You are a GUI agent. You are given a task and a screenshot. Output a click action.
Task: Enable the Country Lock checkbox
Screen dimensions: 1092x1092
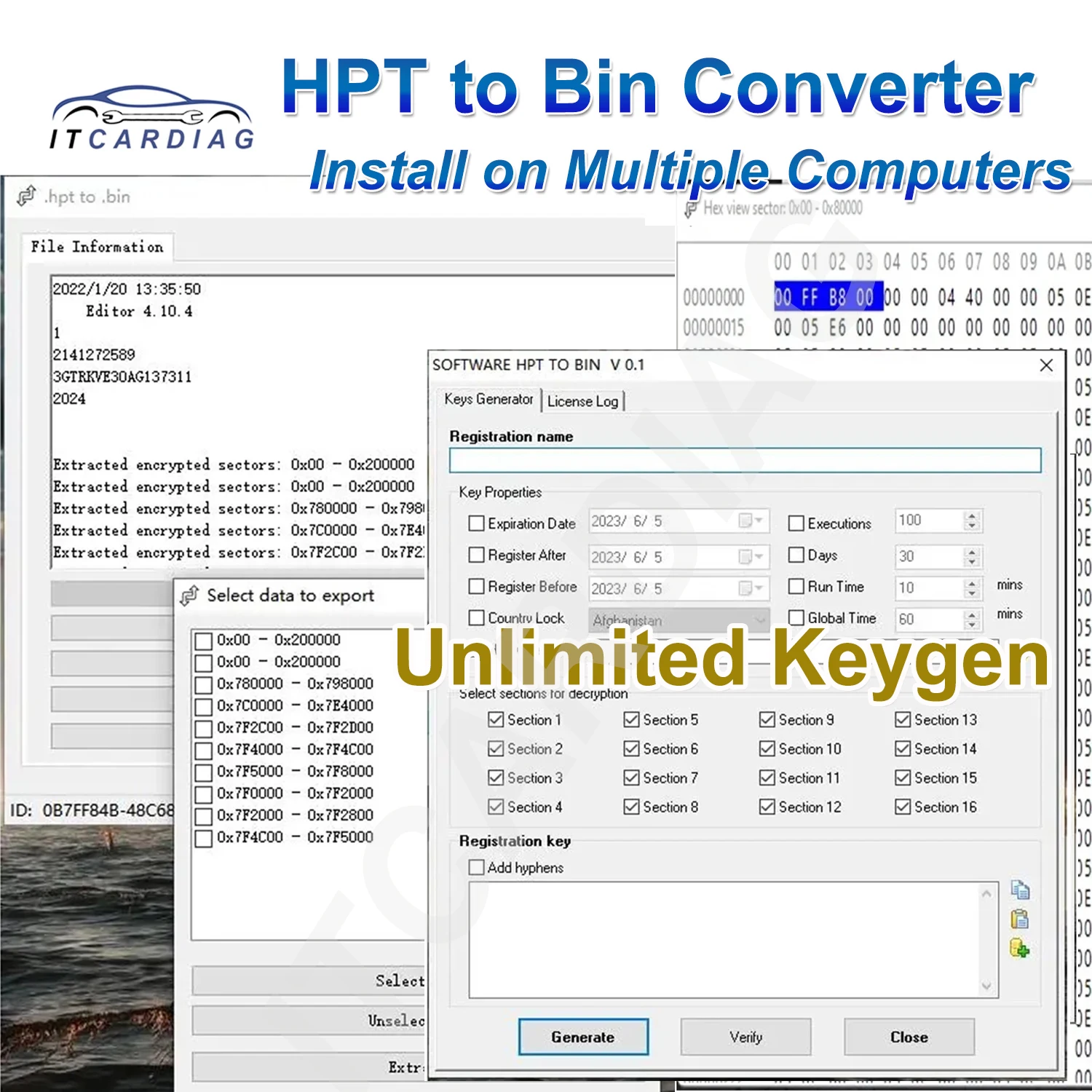coord(476,618)
